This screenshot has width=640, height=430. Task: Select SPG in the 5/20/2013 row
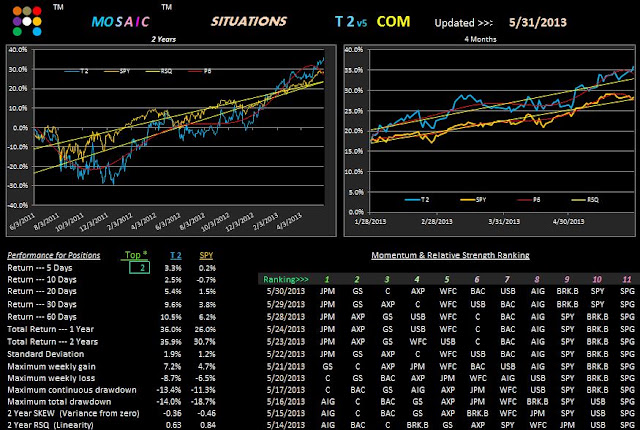(627, 378)
